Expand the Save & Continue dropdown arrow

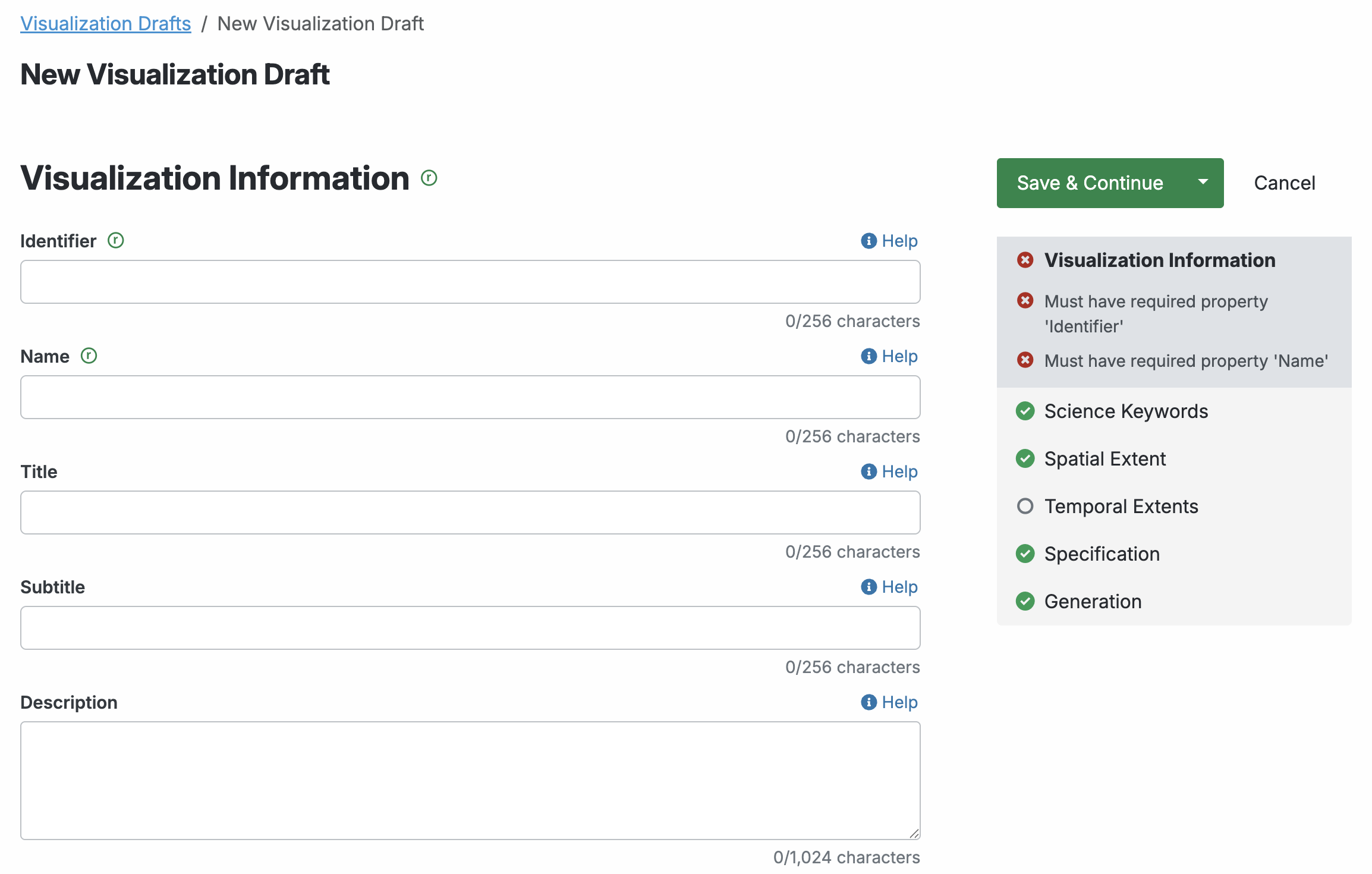1203,183
